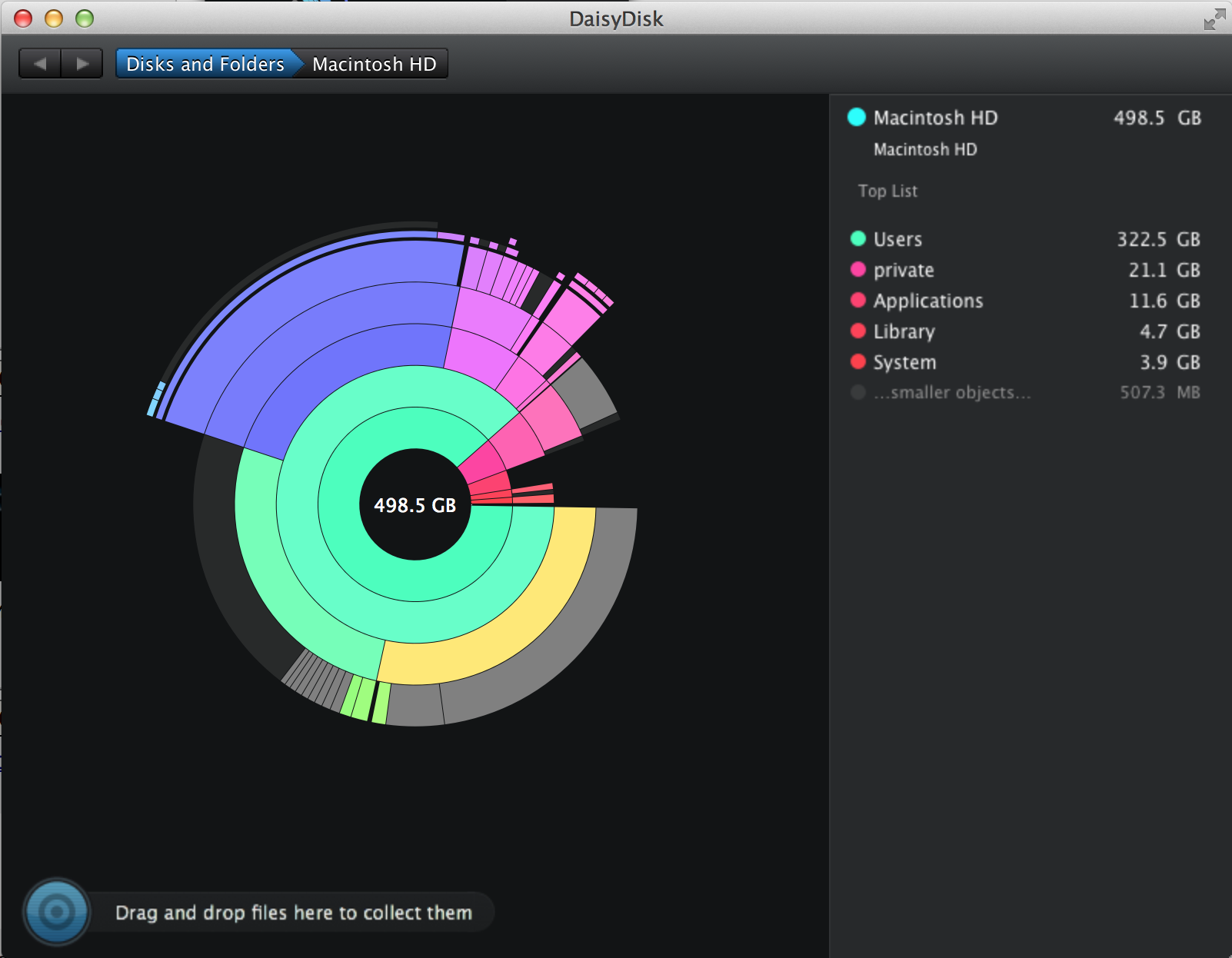Click the Top List heading

pos(887,191)
